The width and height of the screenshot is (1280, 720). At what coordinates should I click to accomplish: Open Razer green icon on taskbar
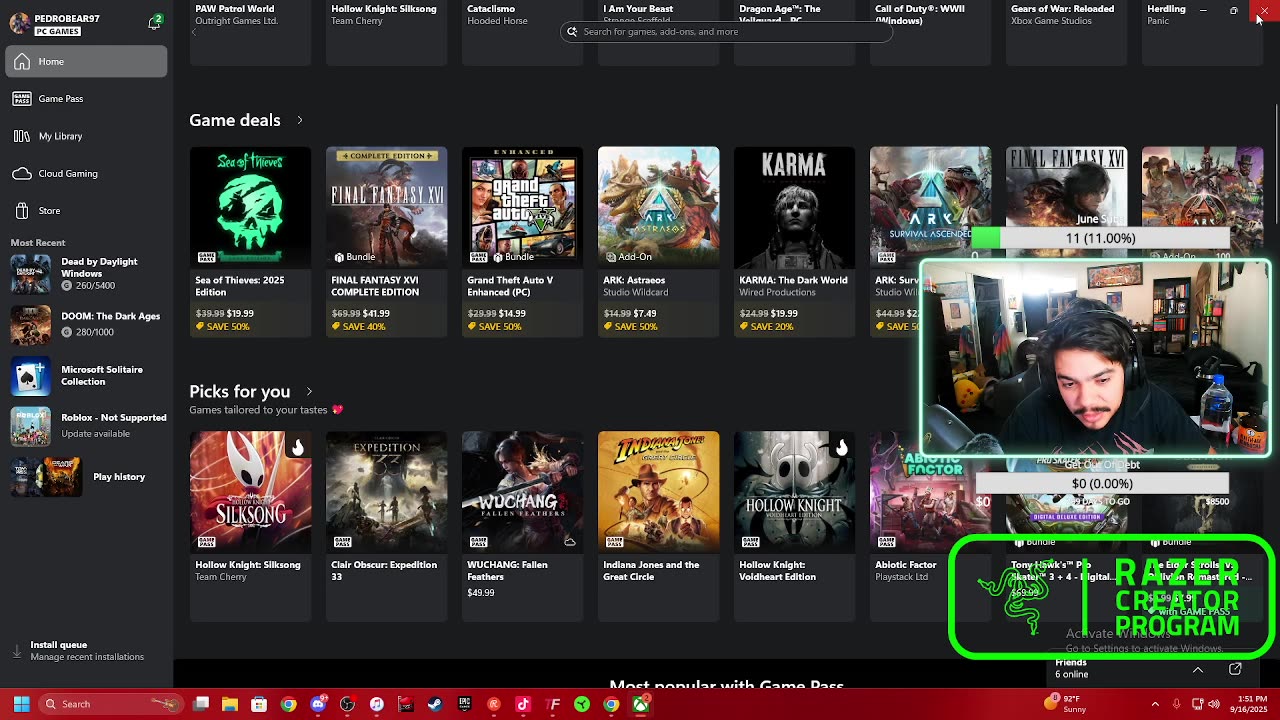[581, 704]
